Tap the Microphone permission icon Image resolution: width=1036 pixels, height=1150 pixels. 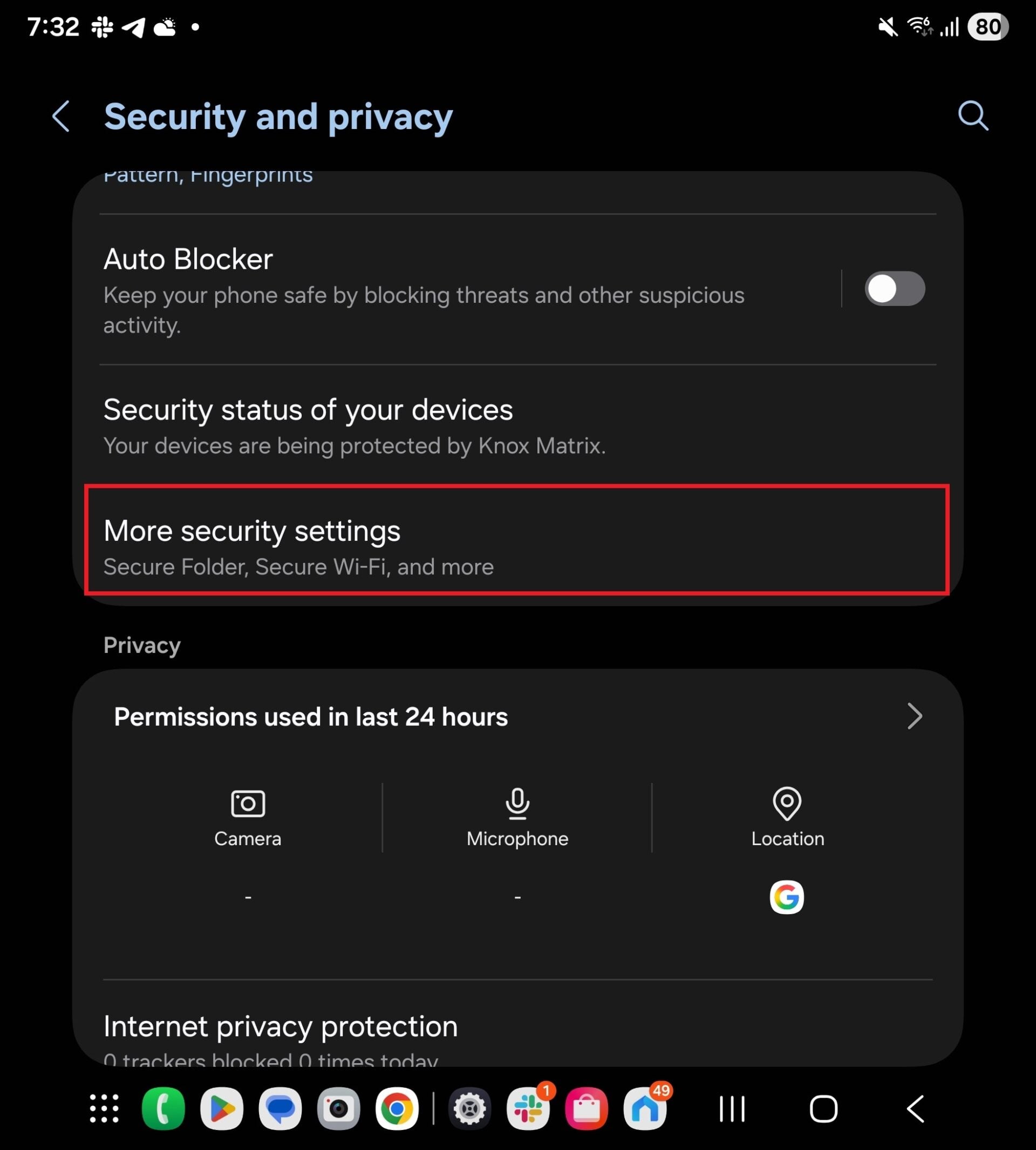click(x=517, y=804)
